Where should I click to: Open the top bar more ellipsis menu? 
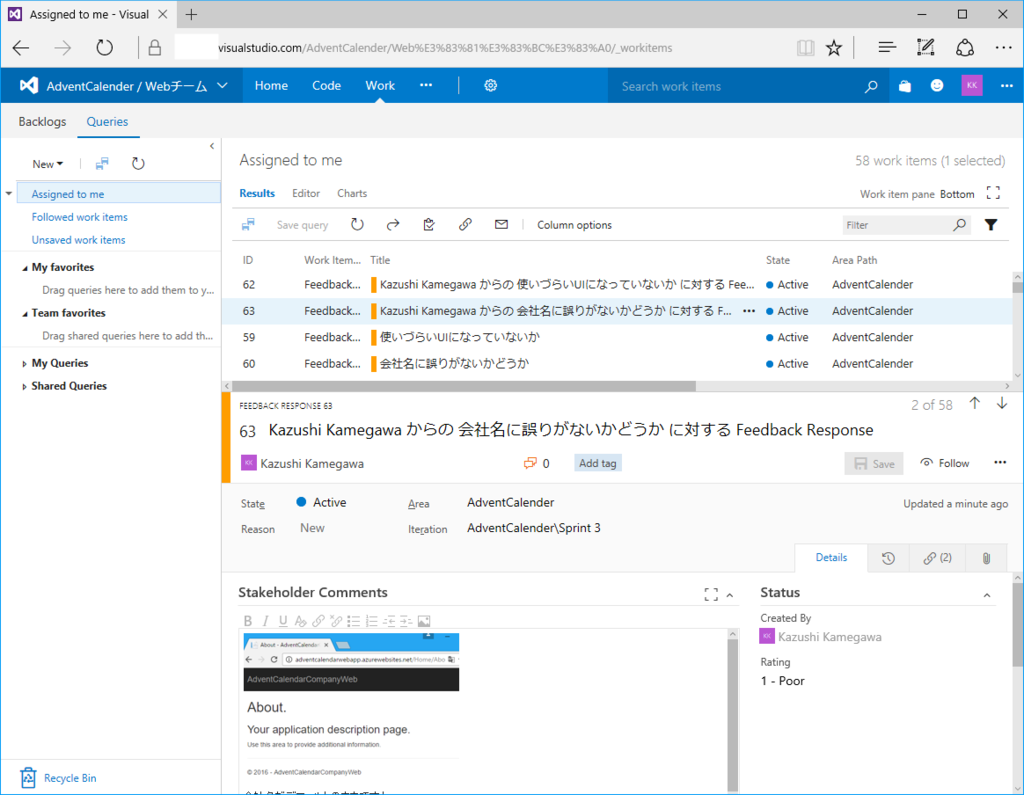coord(1006,86)
